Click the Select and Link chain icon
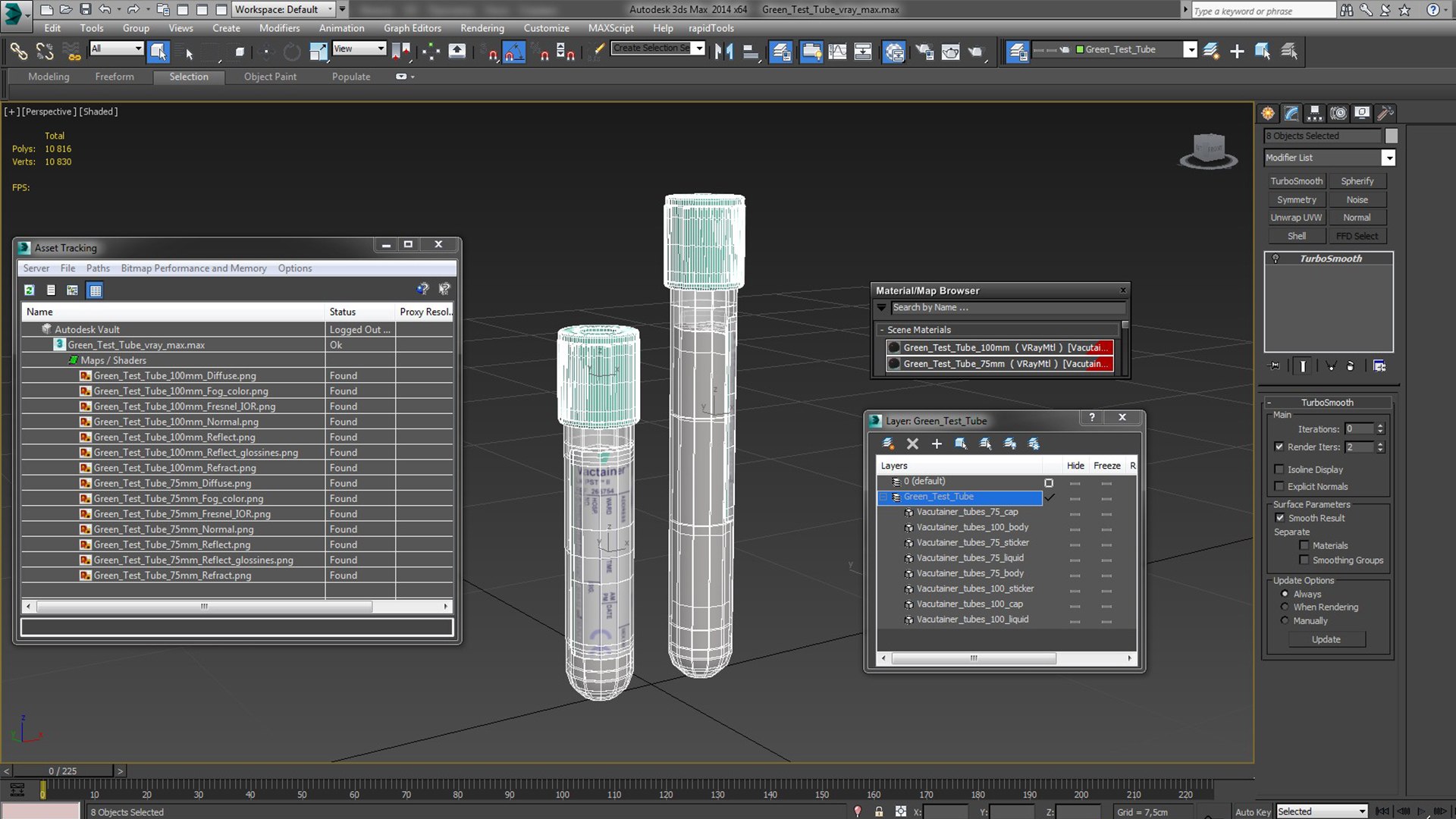This screenshot has height=819, width=1456. pos(18,52)
